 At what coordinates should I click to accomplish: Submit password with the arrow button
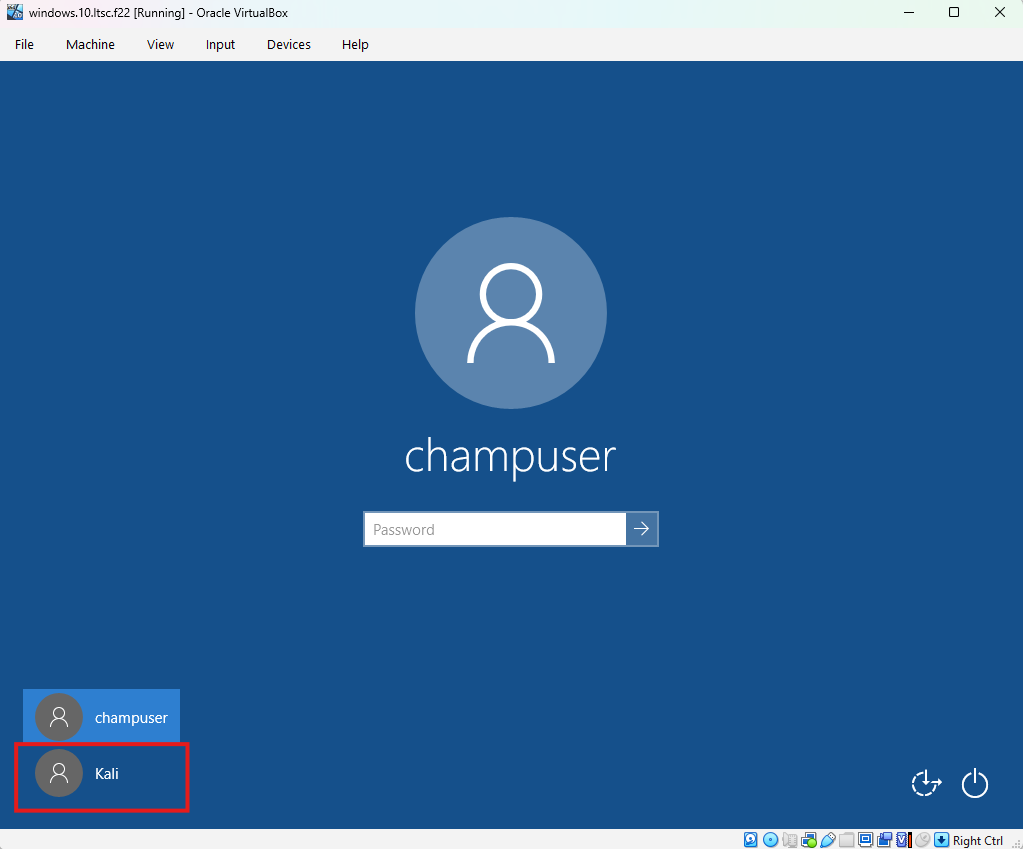pos(642,529)
